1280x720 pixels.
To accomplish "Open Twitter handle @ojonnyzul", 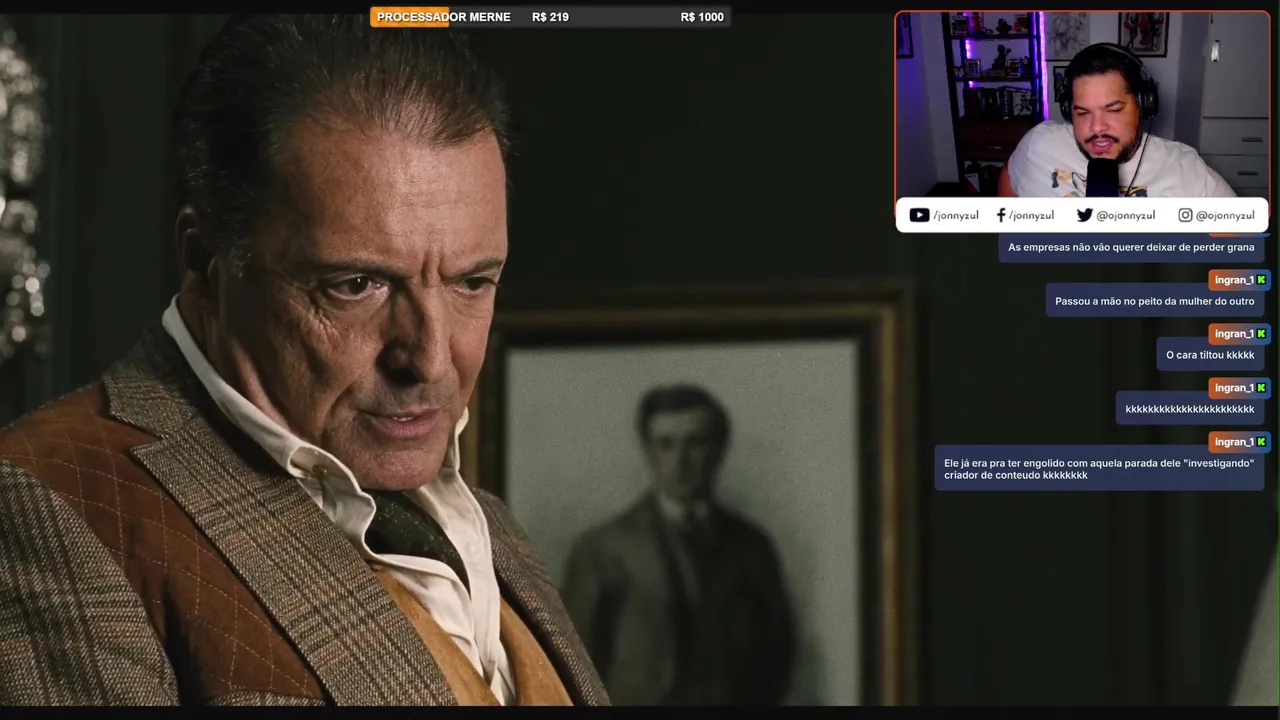I will (1126, 215).
